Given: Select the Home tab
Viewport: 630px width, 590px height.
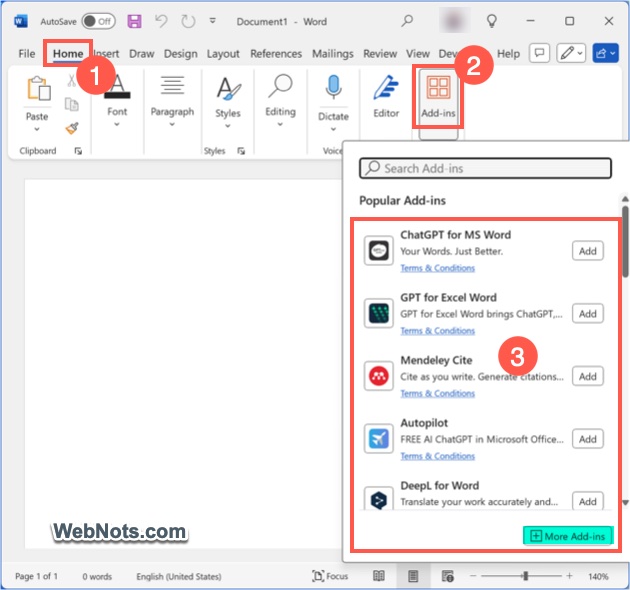Looking at the screenshot, I should [x=68, y=53].
